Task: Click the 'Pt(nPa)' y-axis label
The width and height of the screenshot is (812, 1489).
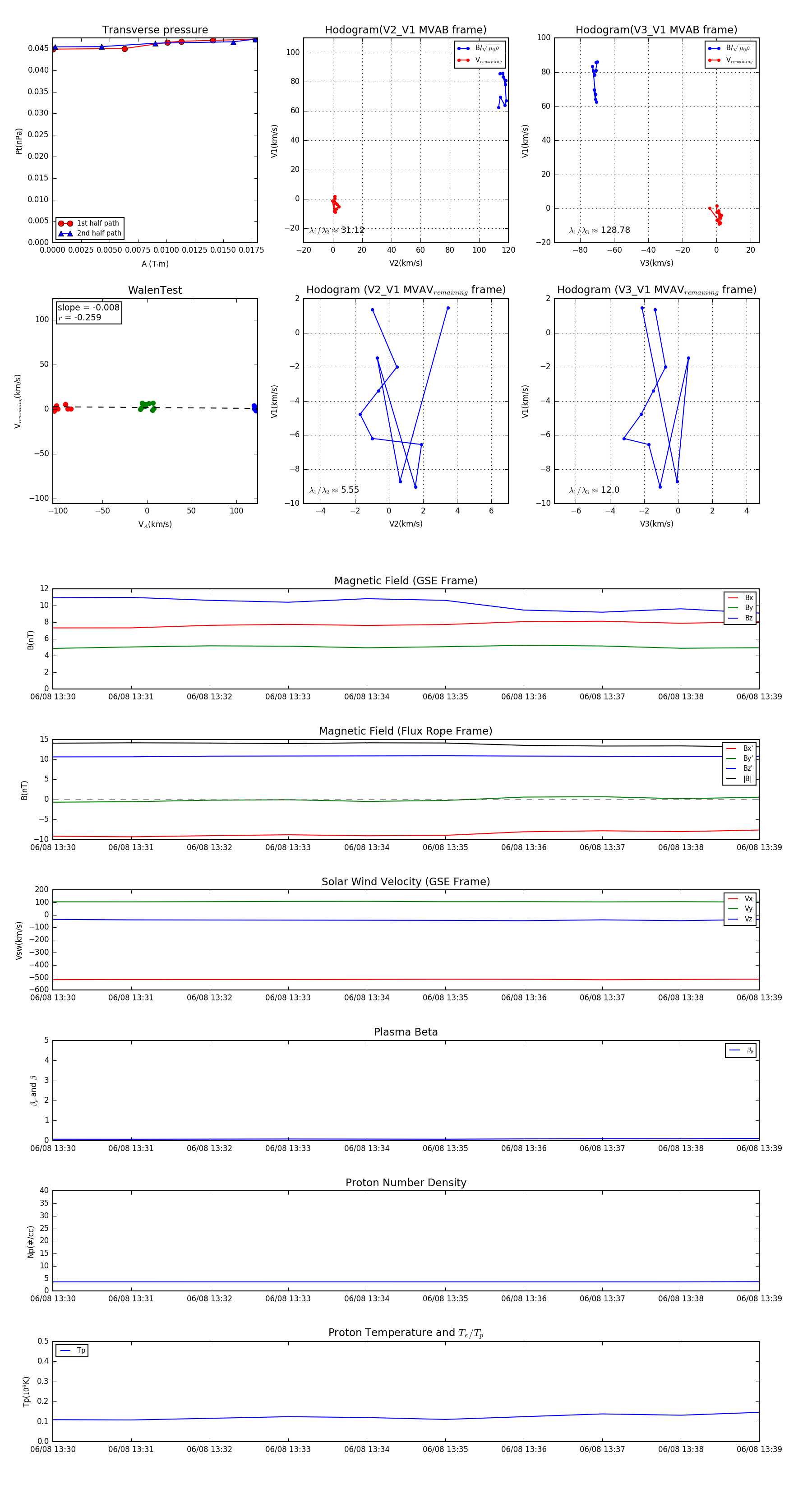Action: pyautogui.click(x=18, y=140)
